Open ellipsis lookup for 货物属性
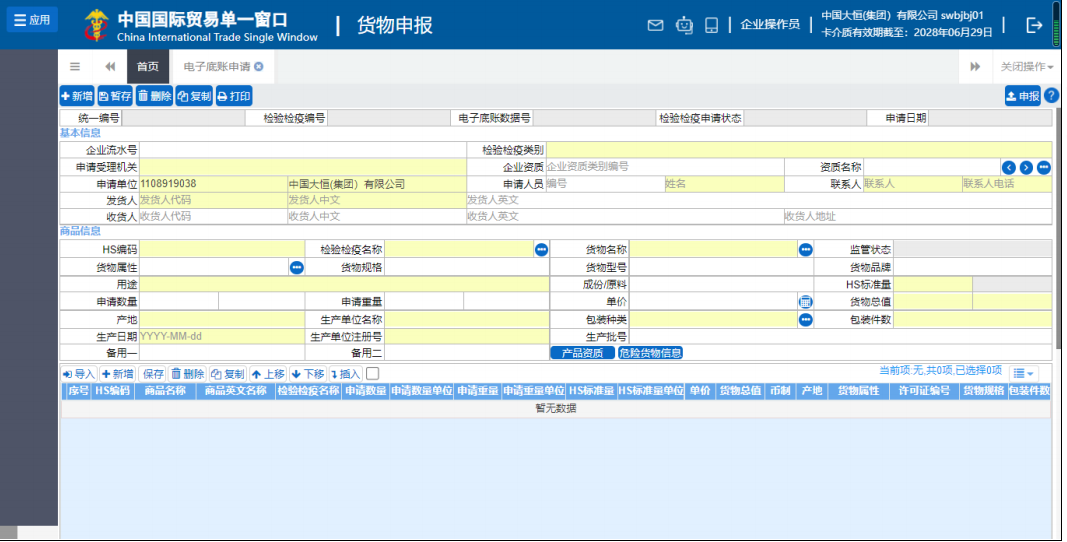Screen dimensions: 1067x542 [x=297, y=268]
